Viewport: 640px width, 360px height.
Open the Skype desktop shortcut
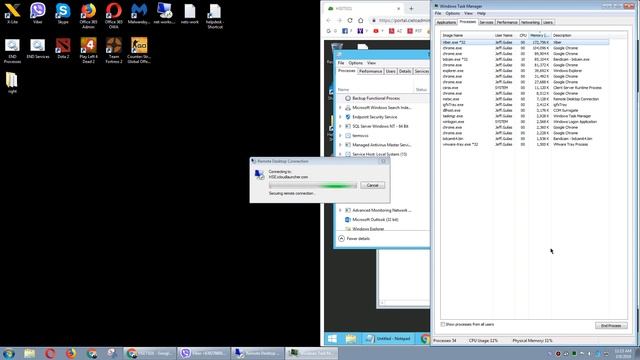63,13
